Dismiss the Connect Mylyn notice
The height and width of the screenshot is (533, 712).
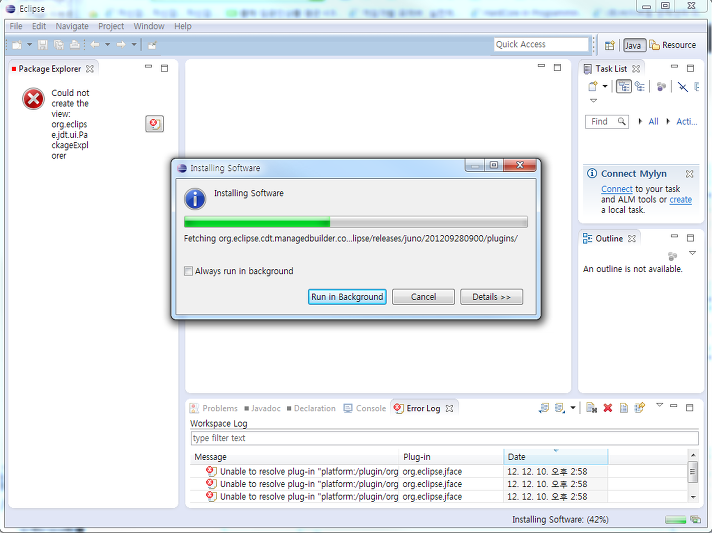coord(689,174)
